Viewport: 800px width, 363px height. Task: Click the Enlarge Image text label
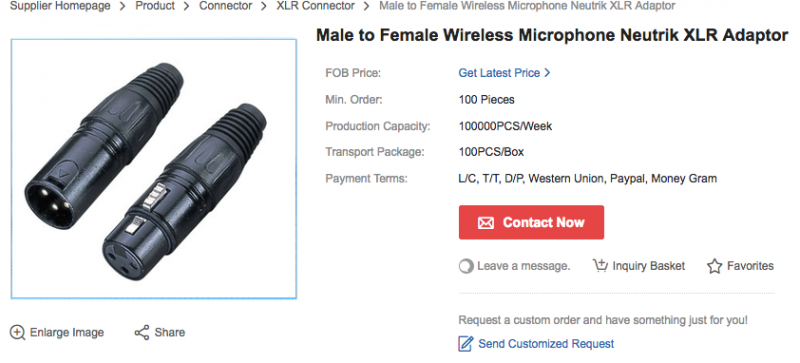pyautogui.click(x=67, y=333)
